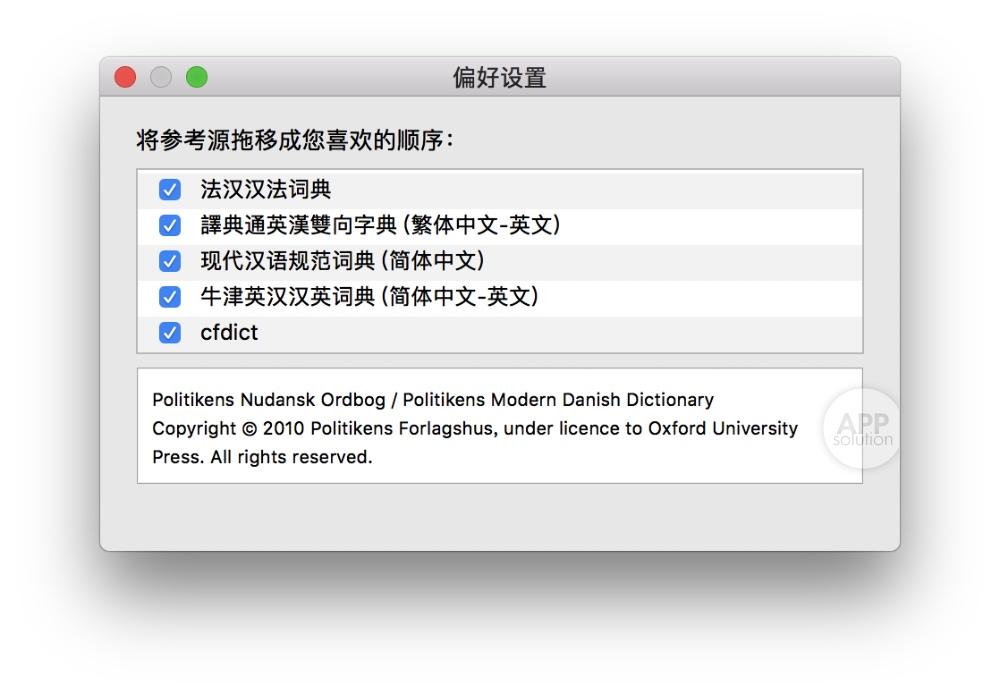Choose the cfdict dictionary name
1000x694 pixels.
229,333
